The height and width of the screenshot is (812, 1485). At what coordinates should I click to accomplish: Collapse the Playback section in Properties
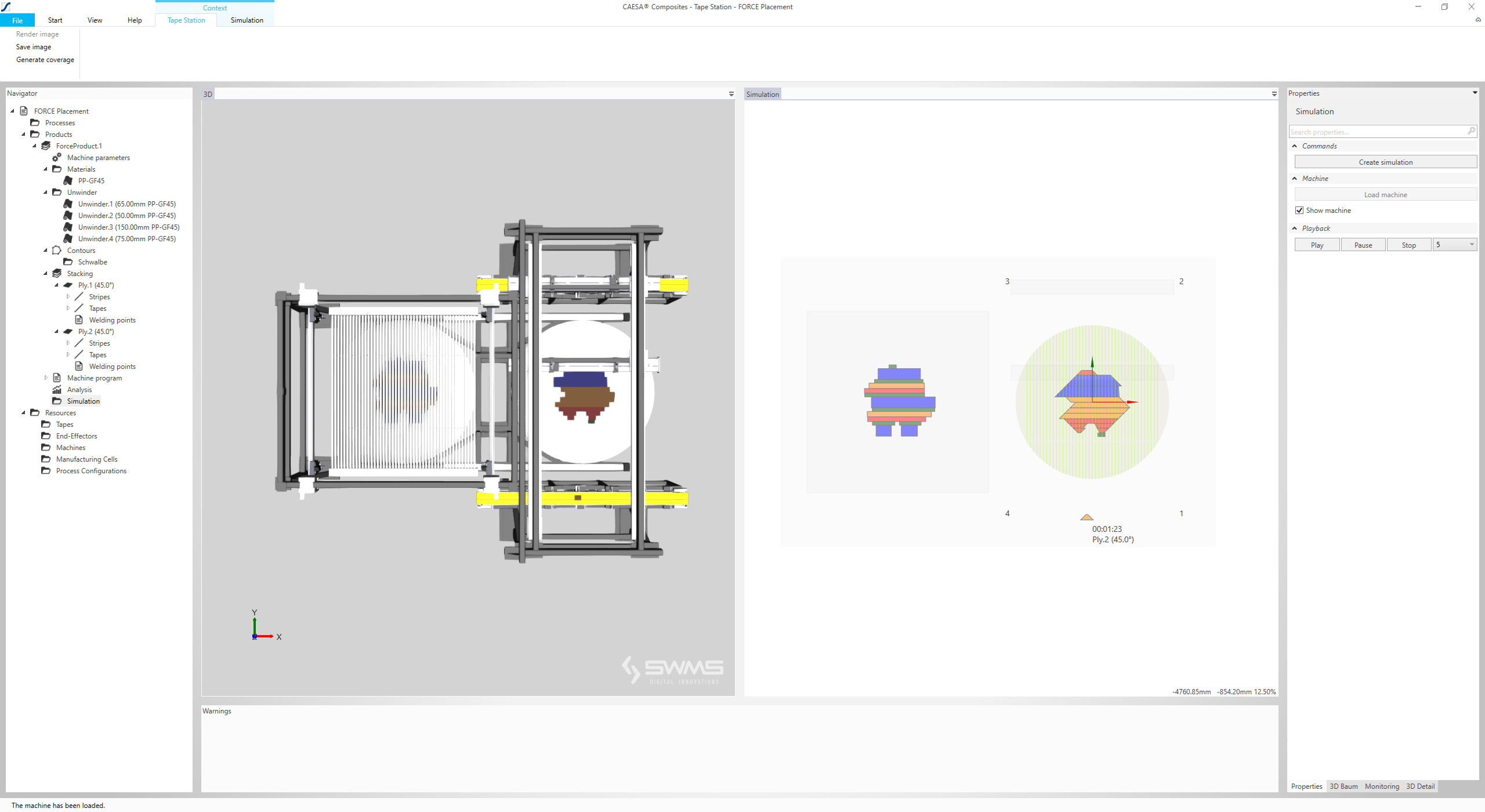click(x=1295, y=229)
